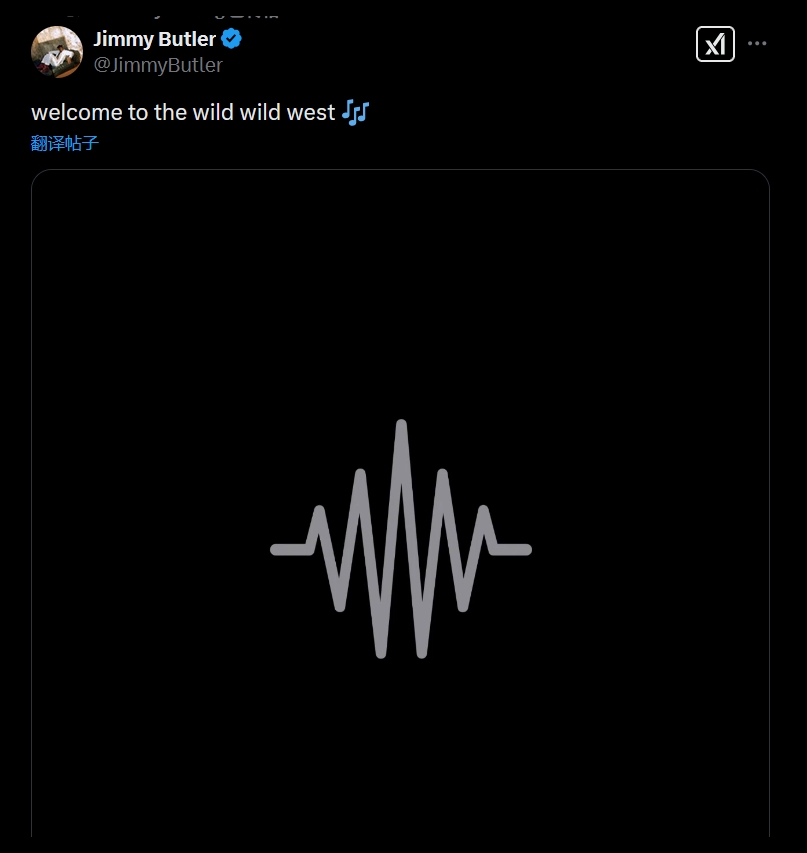Click the blue verified checkmark badge
Screen dimensions: 807x853
click(x=231, y=39)
